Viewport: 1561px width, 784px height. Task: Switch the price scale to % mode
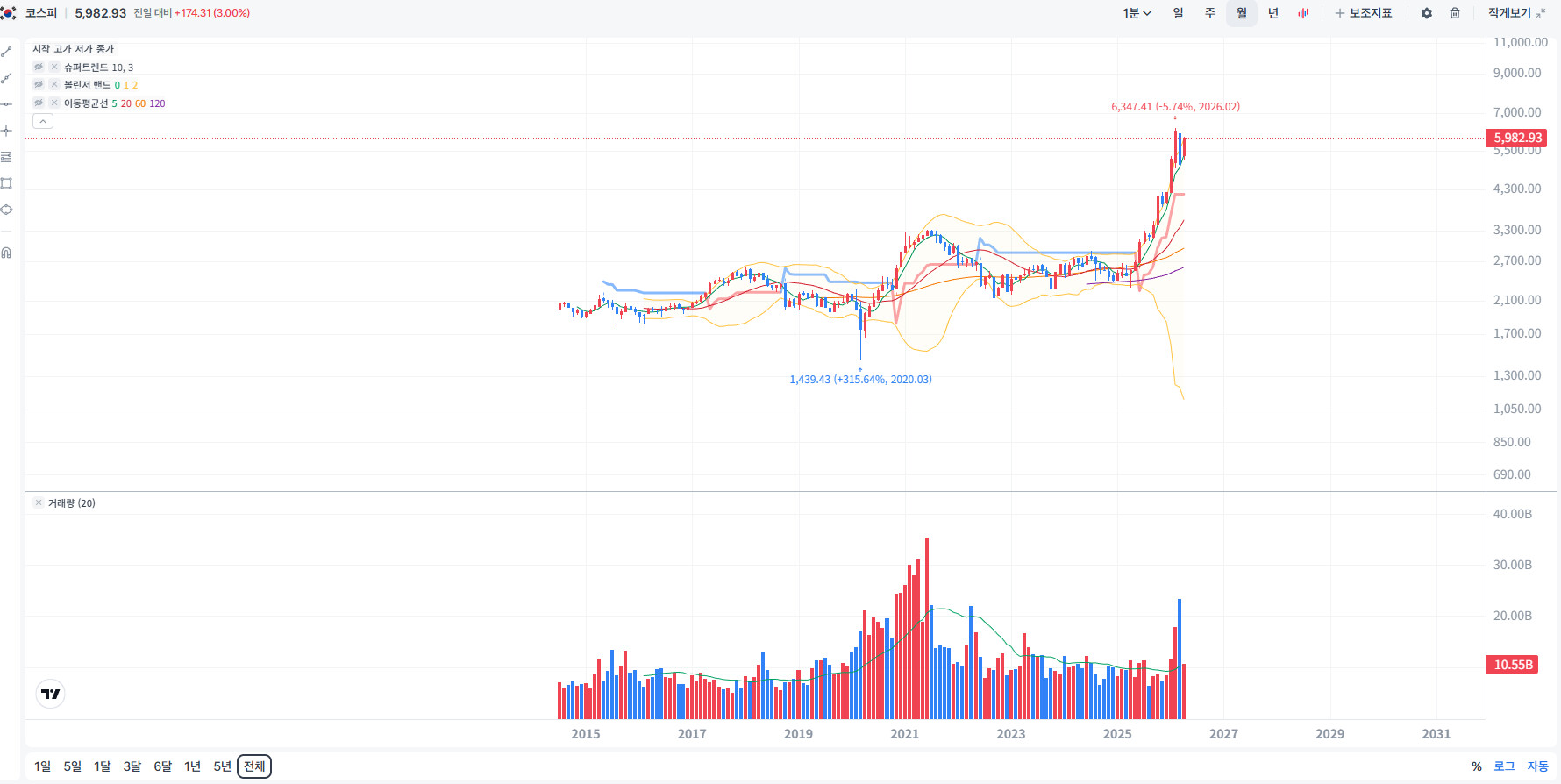1477,766
